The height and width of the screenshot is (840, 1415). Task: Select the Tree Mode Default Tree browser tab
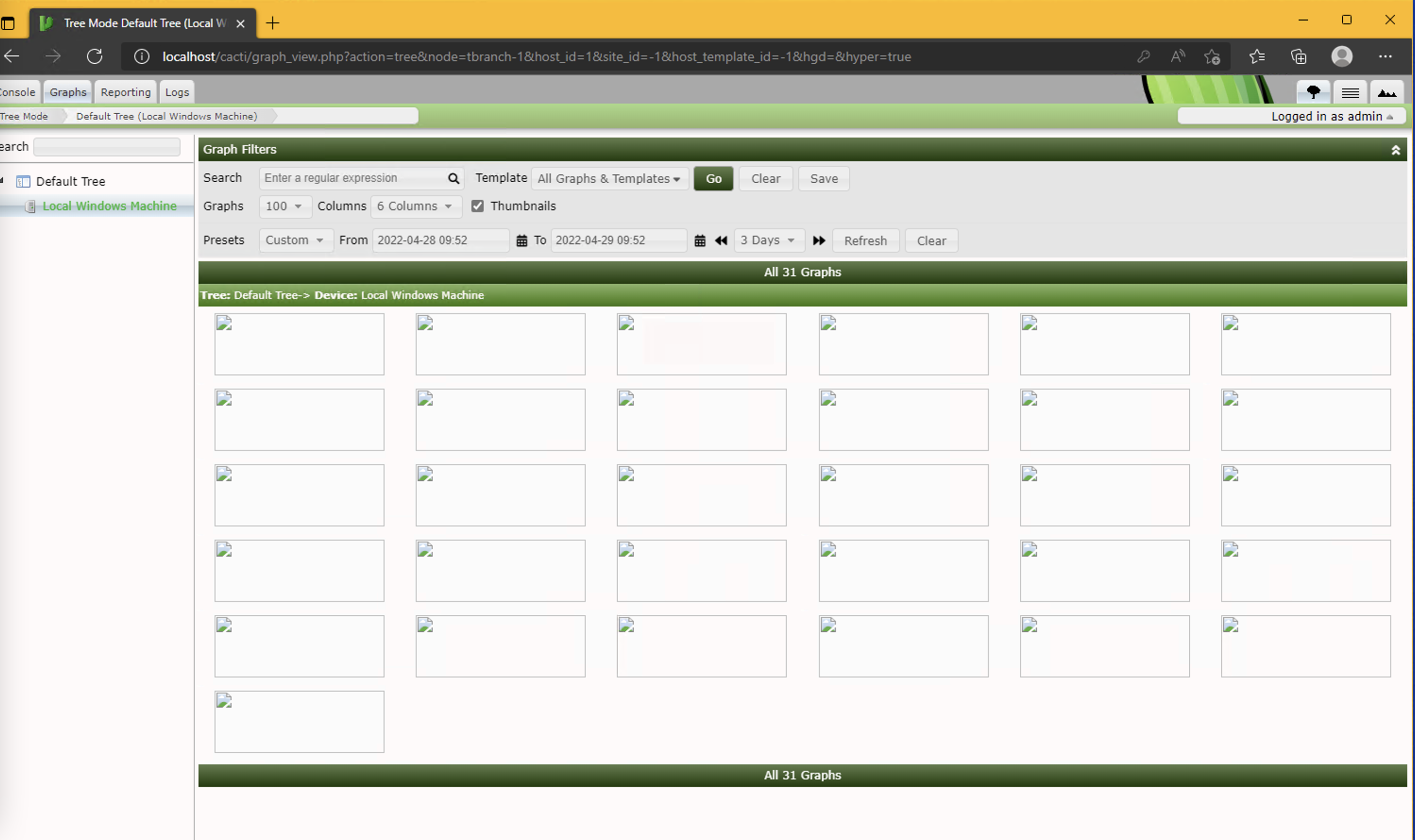pos(142,24)
